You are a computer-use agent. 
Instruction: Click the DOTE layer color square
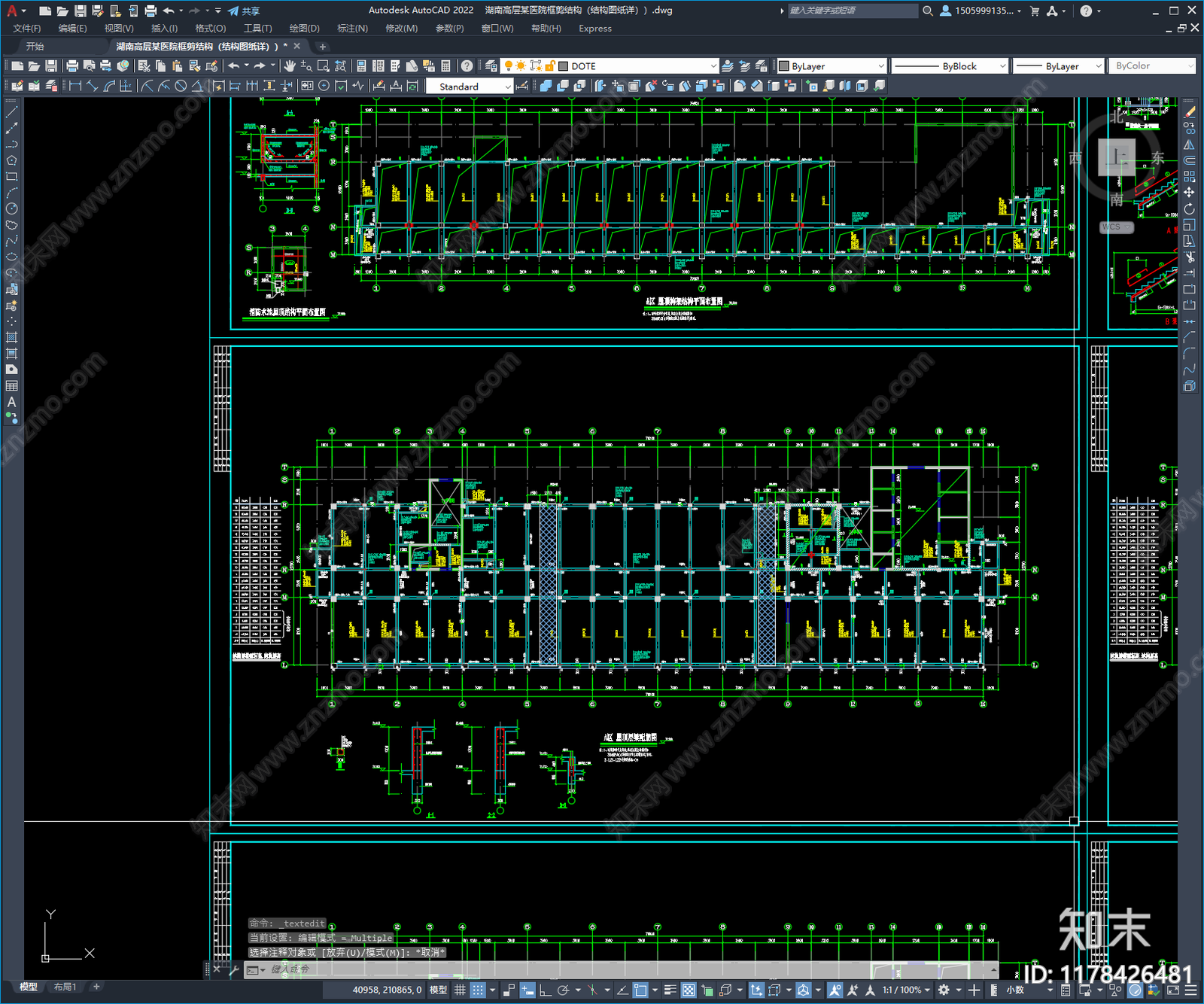[563, 66]
